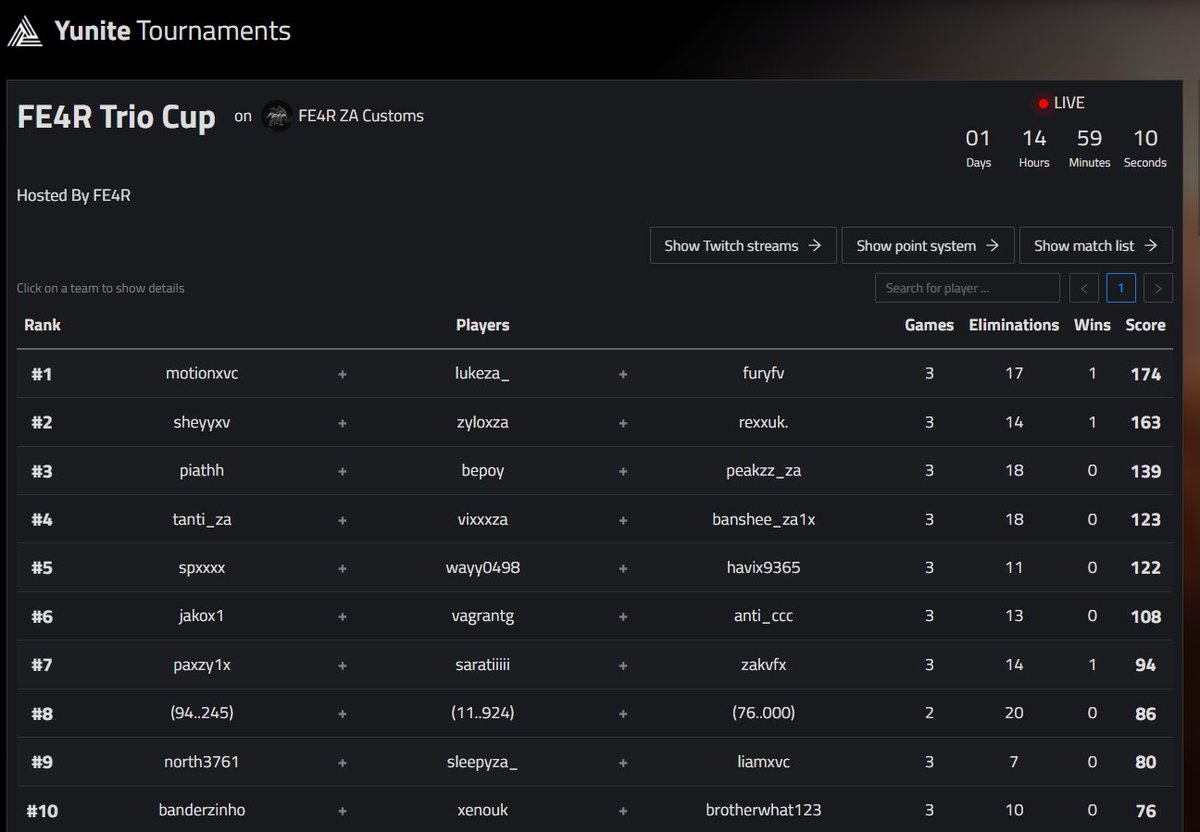
Task: Focus the Search for player field
Action: tap(967, 288)
